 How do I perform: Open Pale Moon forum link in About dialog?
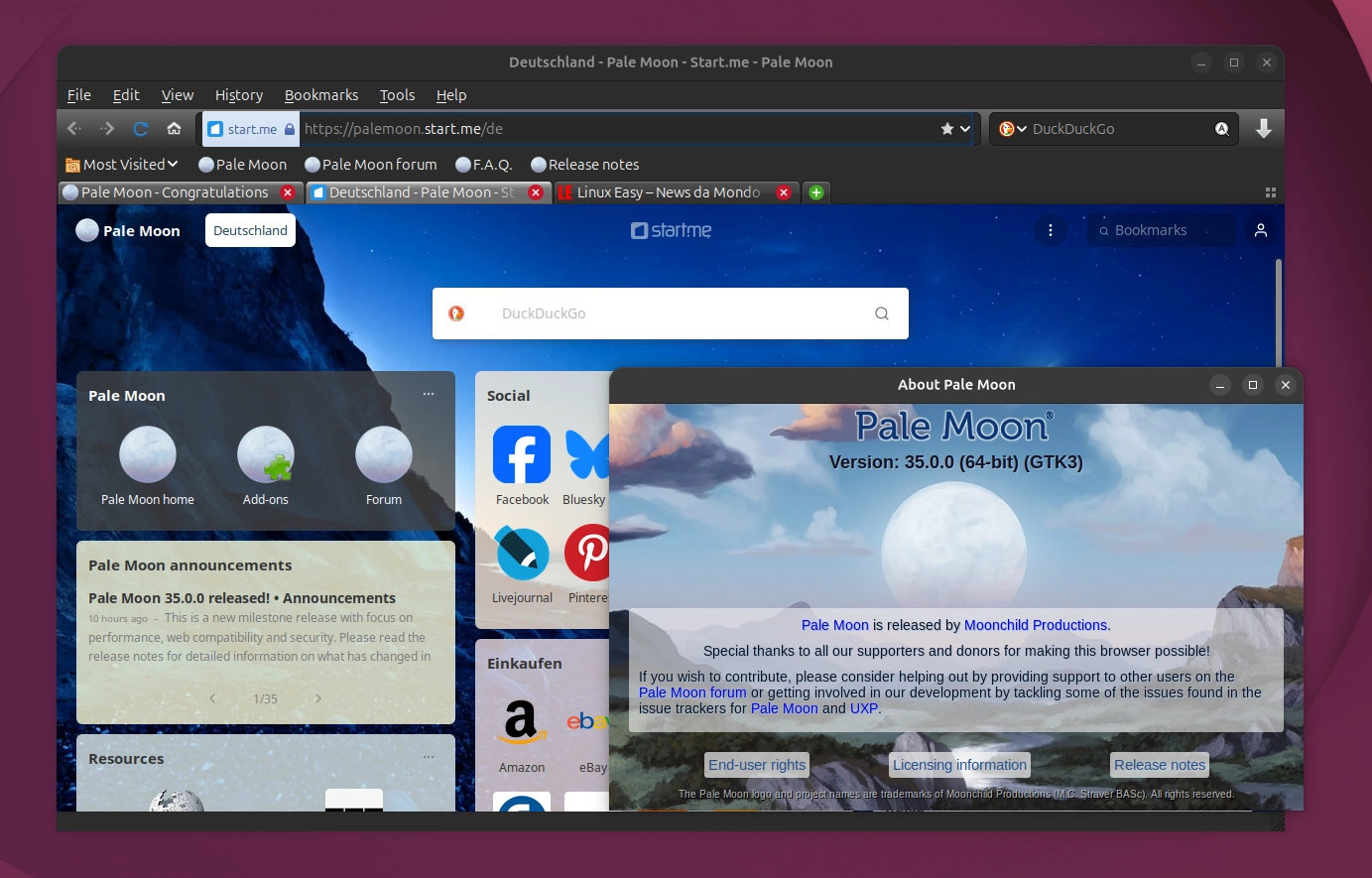692,692
